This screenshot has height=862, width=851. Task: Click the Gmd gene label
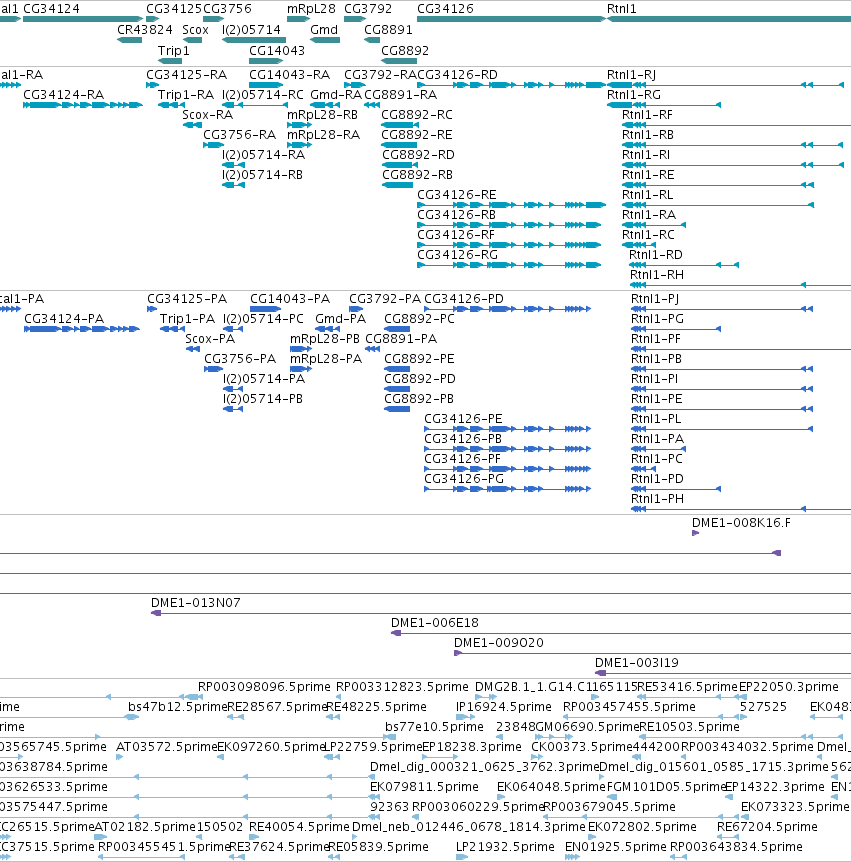(x=324, y=30)
